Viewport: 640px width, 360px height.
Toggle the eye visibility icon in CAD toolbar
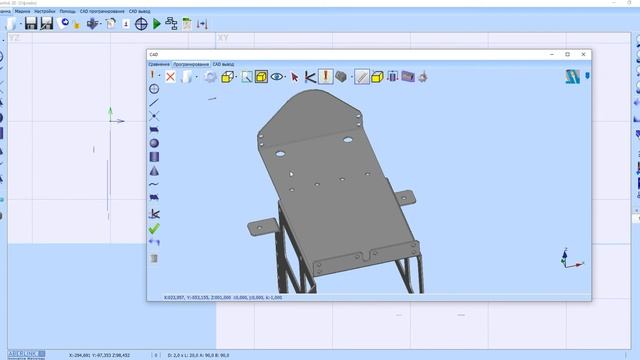tap(277, 76)
